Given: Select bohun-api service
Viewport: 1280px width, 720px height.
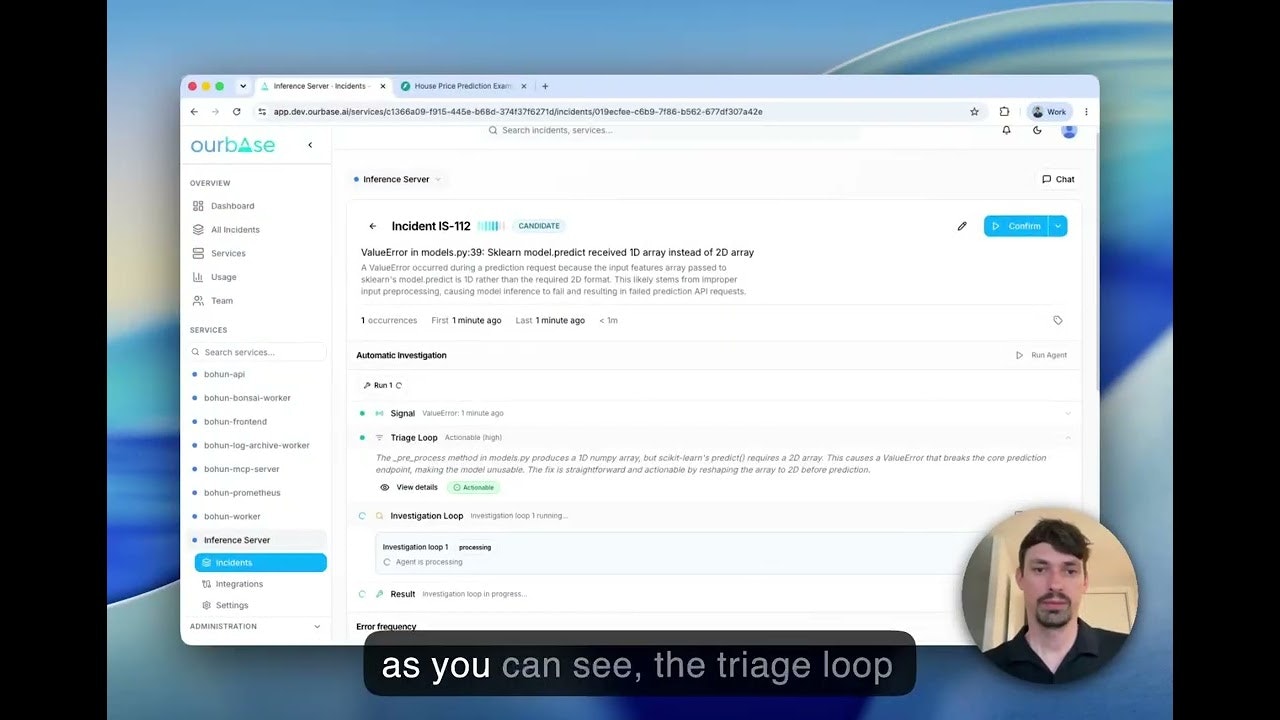Looking at the screenshot, I should [x=224, y=374].
